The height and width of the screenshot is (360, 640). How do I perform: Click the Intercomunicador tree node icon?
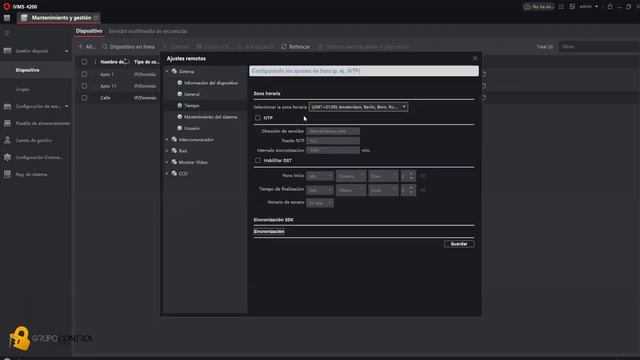pos(174,140)
